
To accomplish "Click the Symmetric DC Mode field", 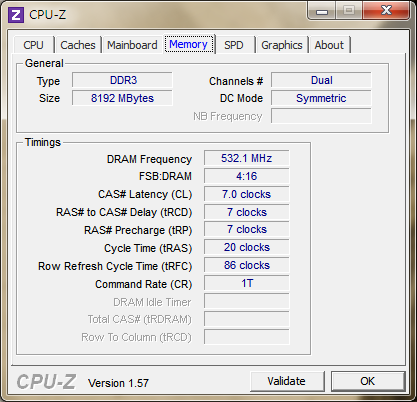I will [321, 98].
